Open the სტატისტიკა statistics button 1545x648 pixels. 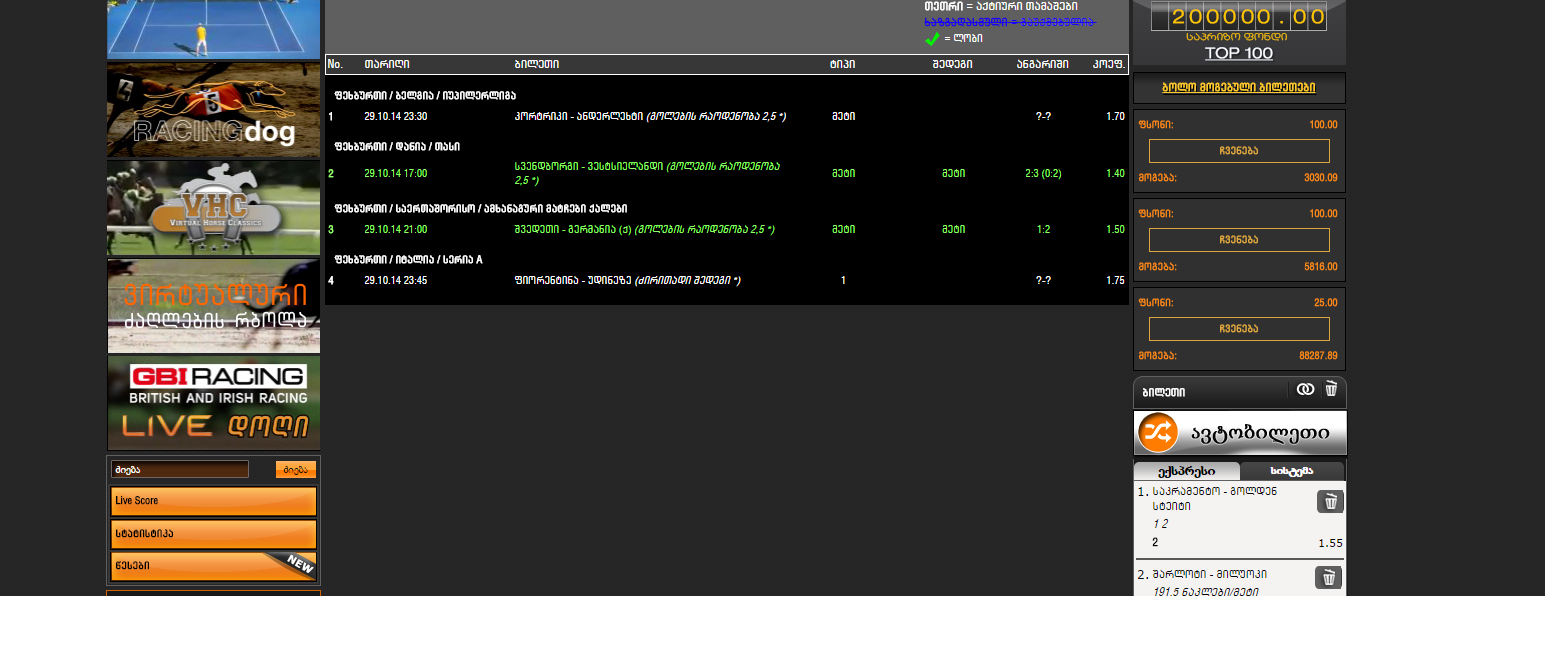point(214,534)
